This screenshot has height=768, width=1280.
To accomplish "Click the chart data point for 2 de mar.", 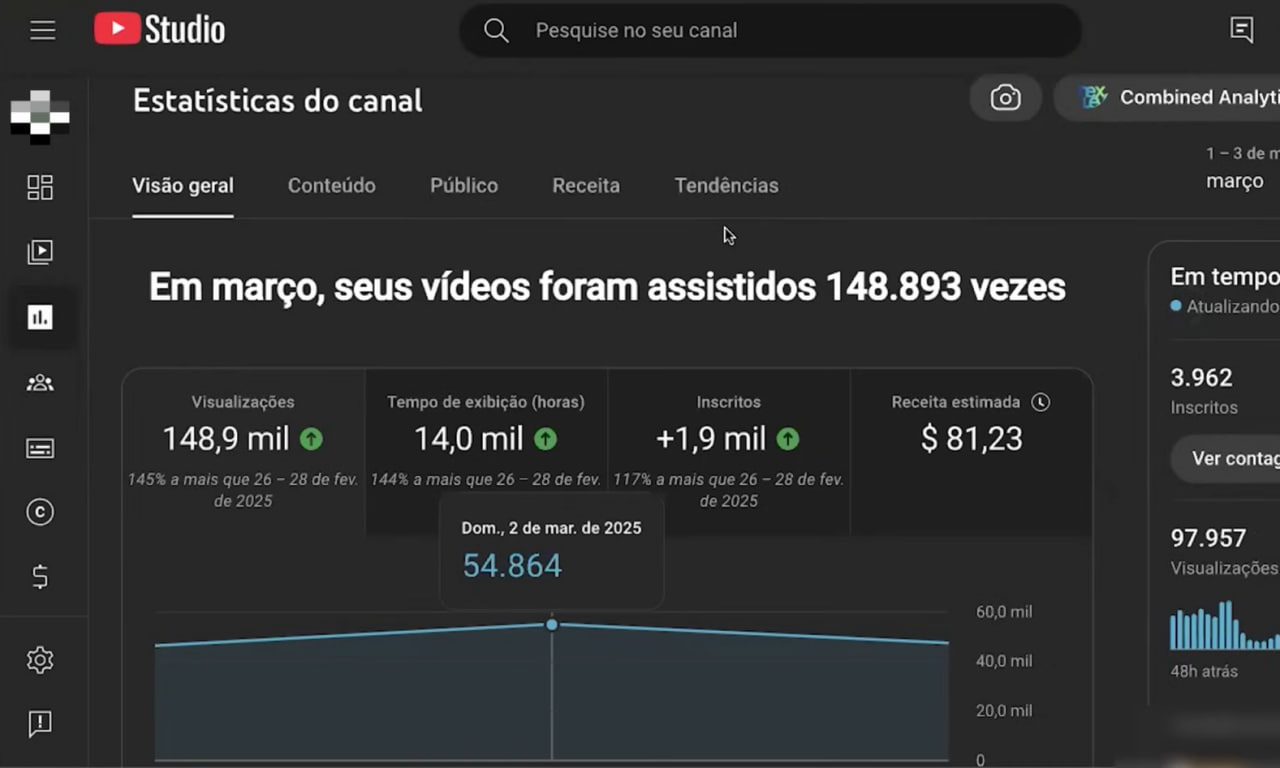I will click(551, 624).
